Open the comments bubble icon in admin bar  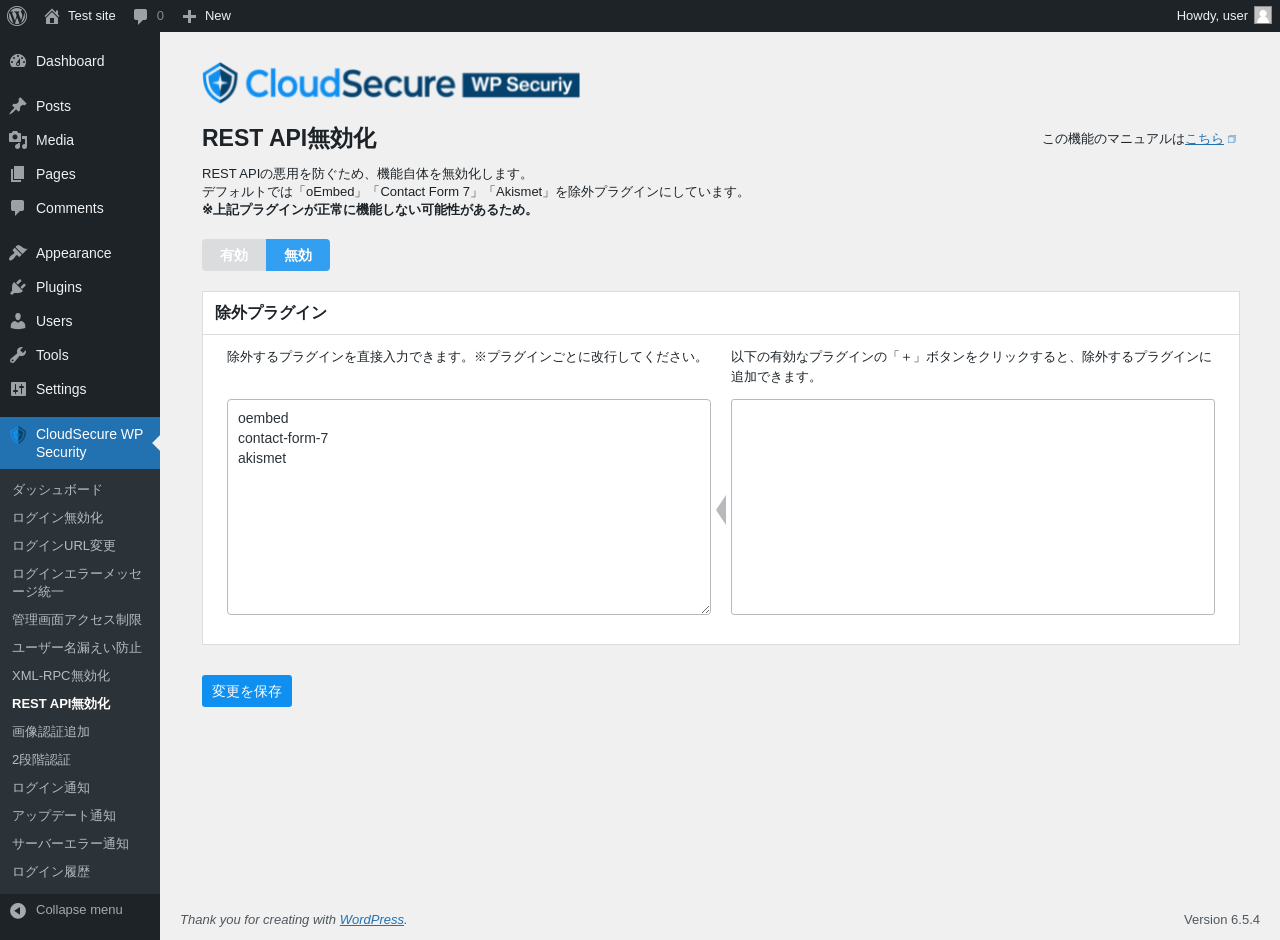tap(141, 16)
